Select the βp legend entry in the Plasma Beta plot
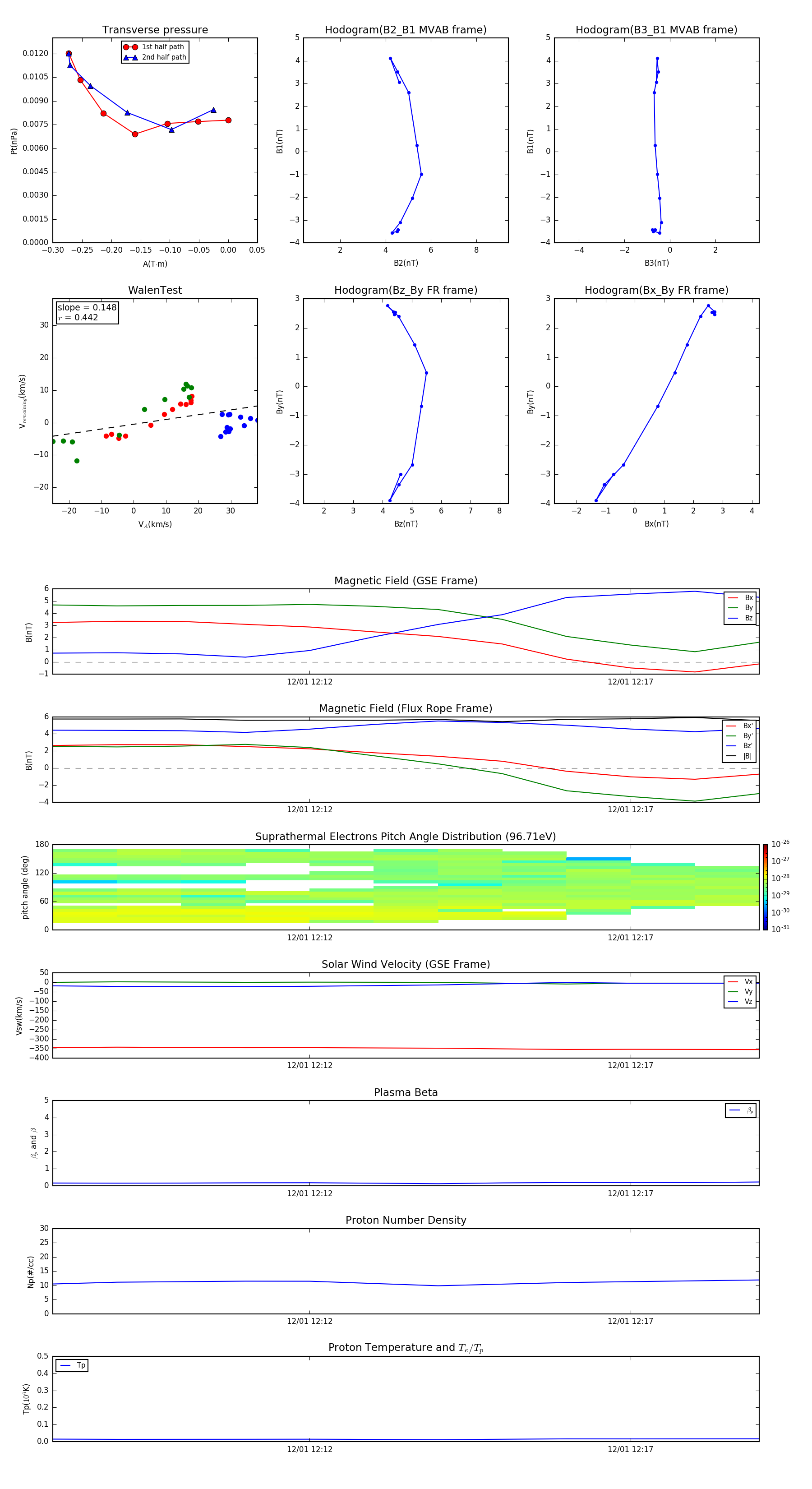 [741, 1110]
